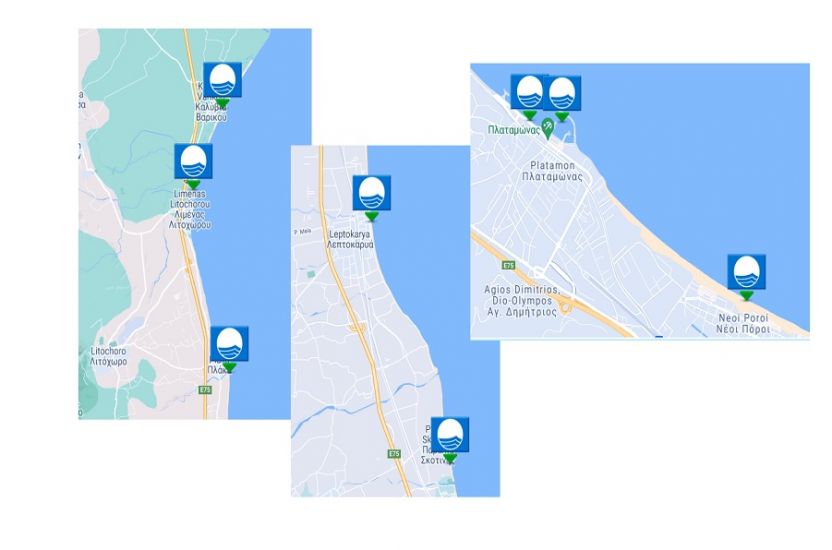Click the green Πλαταμώνας location pin icon
This screenshot has width=832, height=550.
click(x=548, y=128)
